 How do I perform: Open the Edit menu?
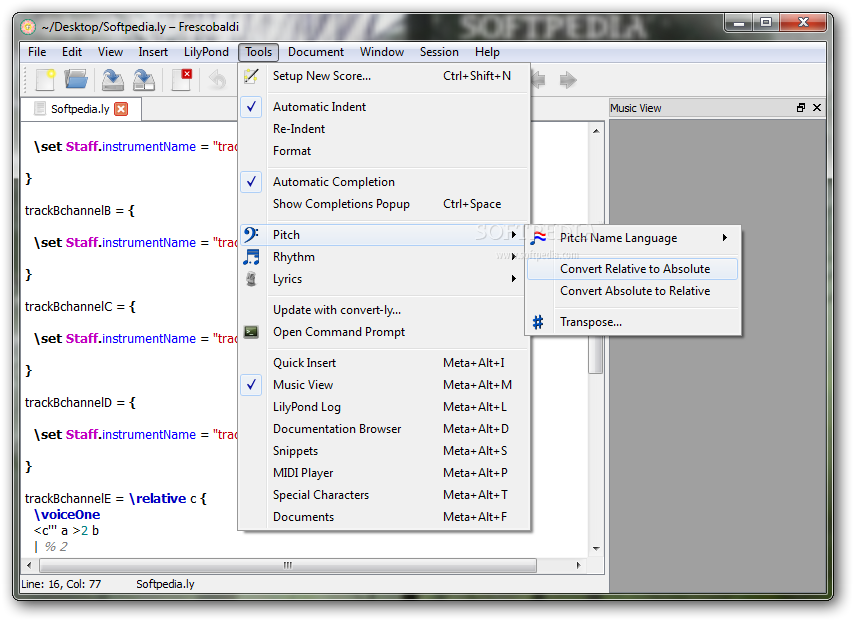72,52
